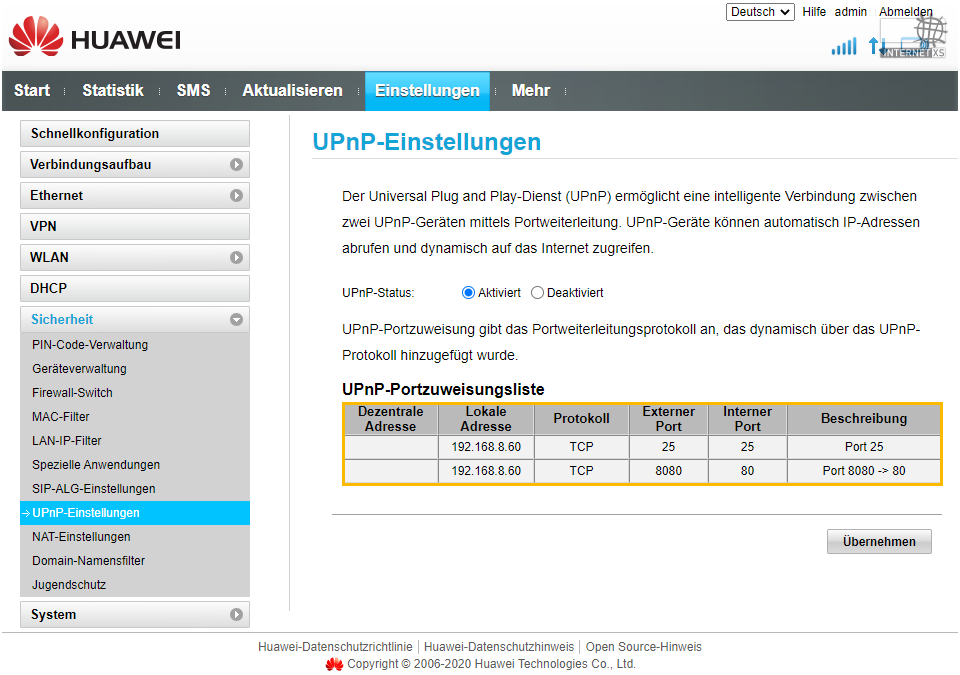
Task: Go to the Start tab
Action: [x=32, y=91]
